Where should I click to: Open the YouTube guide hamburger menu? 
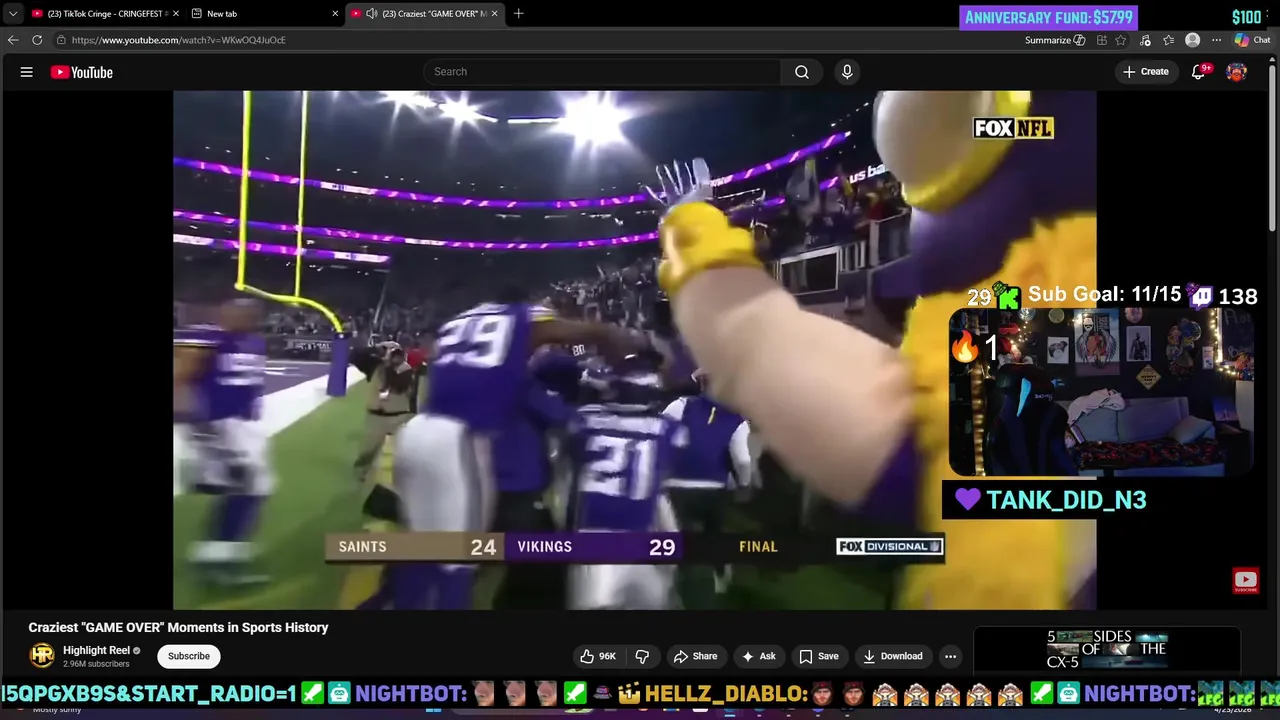27,72
